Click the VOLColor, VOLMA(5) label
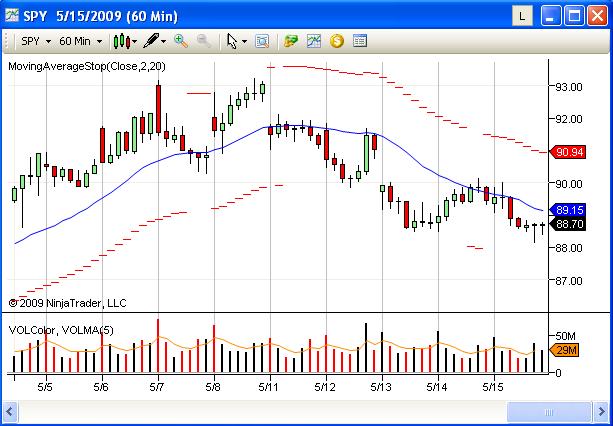The width and height of the screenshot is (613, 426). click(x=61, y=331)
